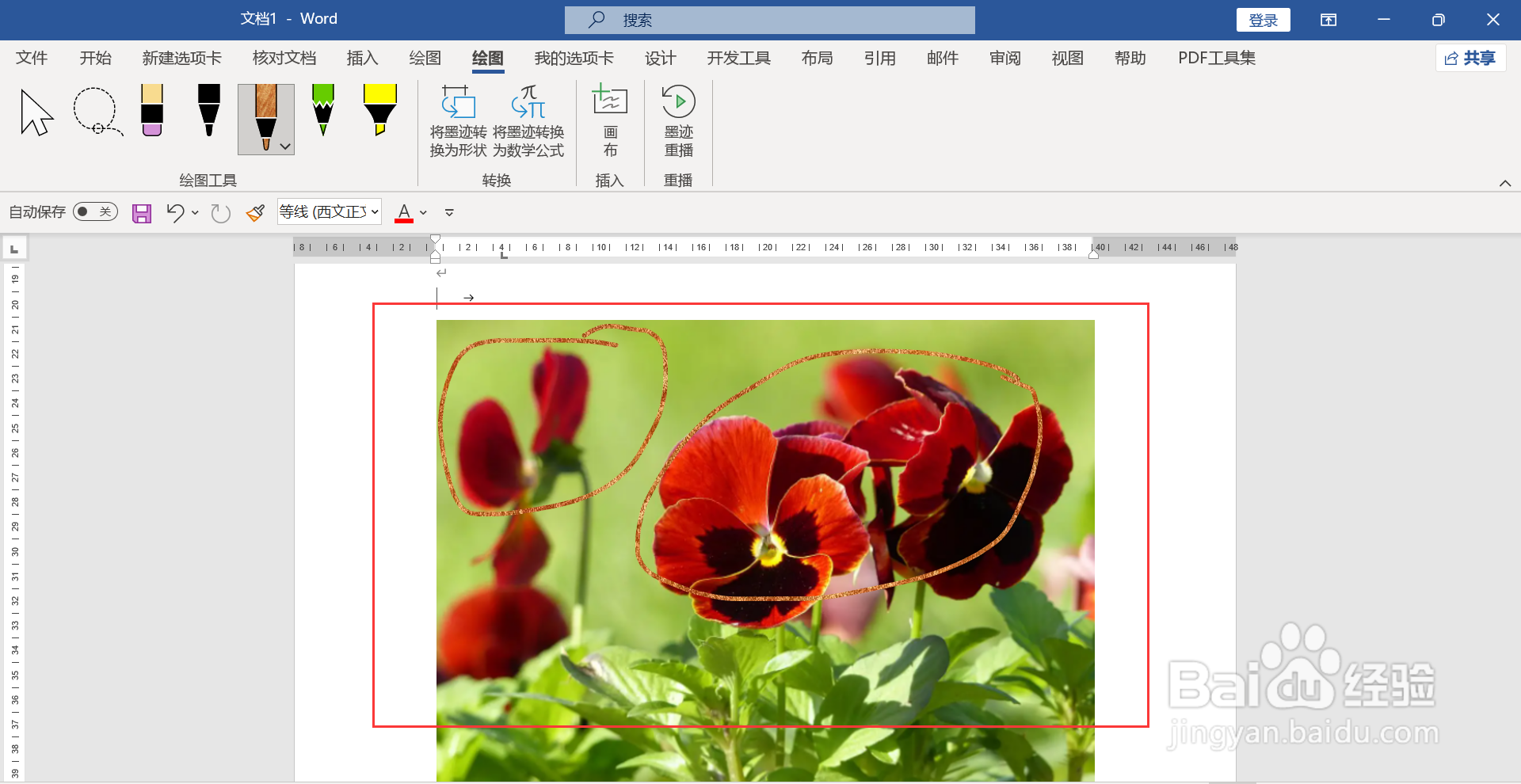Screen dimensions: 1521x784
Task: Open font color dropdown arrow
Action: pyautogui.click(x=423, y=212)
